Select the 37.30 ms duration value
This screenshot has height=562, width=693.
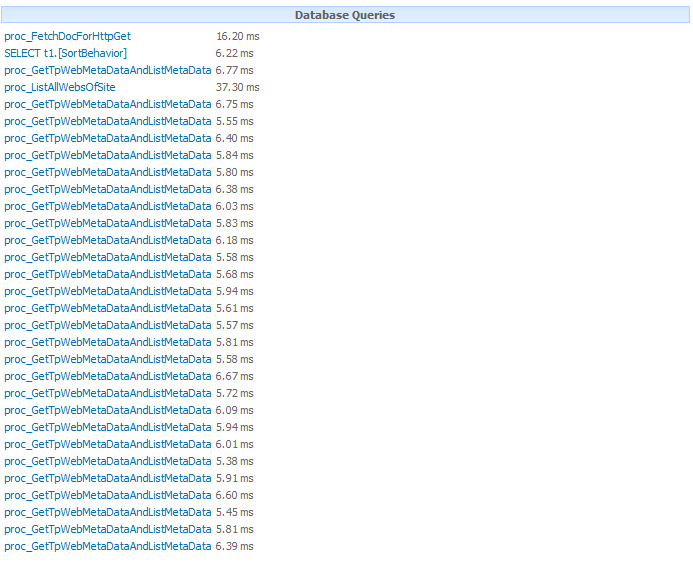click(238, 87)
